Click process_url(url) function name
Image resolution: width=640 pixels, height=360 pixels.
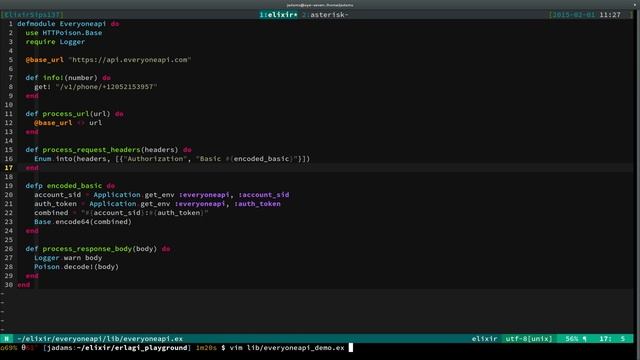point(76,113)
